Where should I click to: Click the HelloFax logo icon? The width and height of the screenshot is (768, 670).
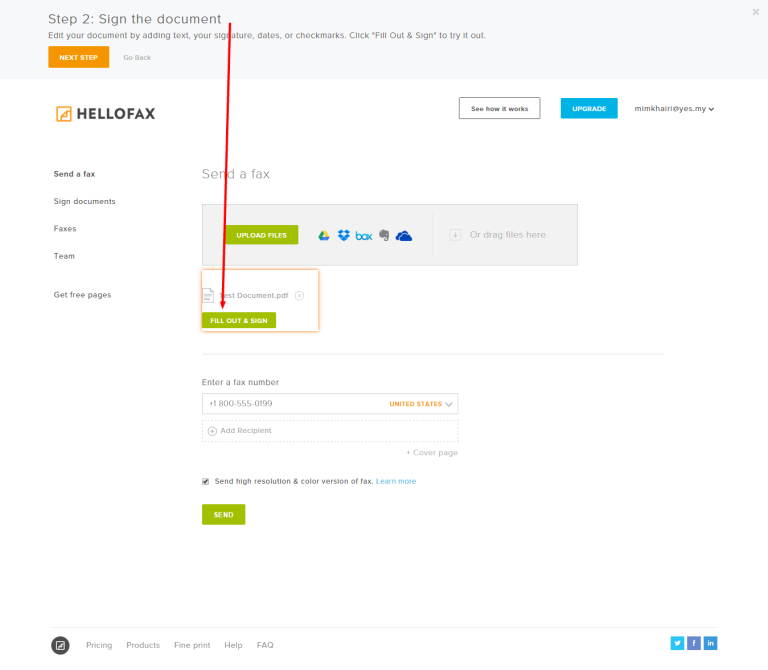click(x=64, y=114)
